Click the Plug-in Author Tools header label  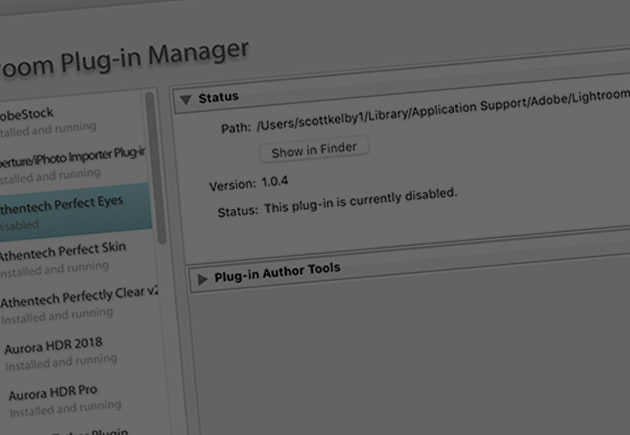click(277, 272)
